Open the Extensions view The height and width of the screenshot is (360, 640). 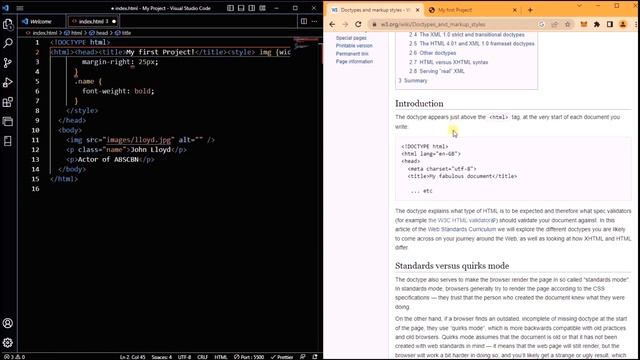click(8, 102)
